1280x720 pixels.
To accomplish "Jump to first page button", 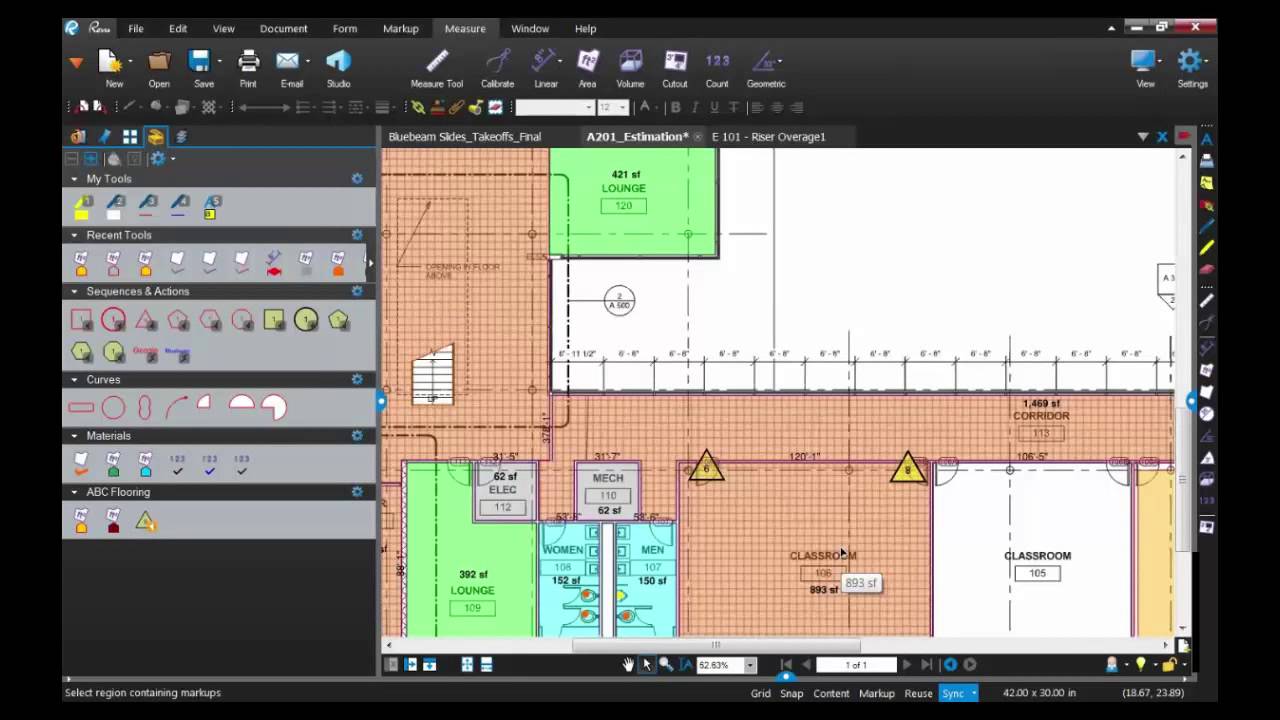I will 787,664.
